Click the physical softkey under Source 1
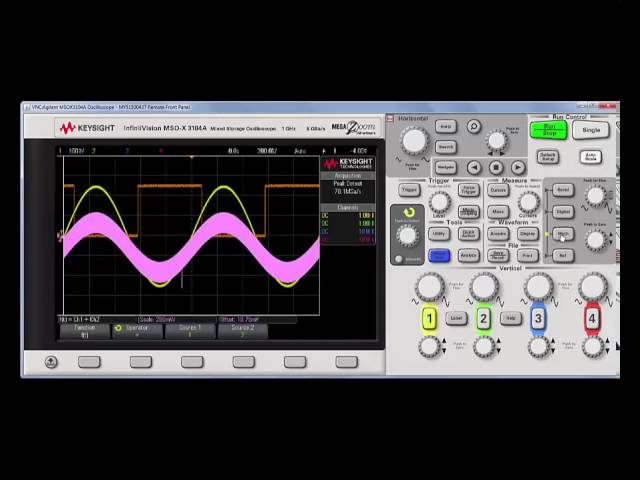Screen dimensions: 640x480 (192, 362)
